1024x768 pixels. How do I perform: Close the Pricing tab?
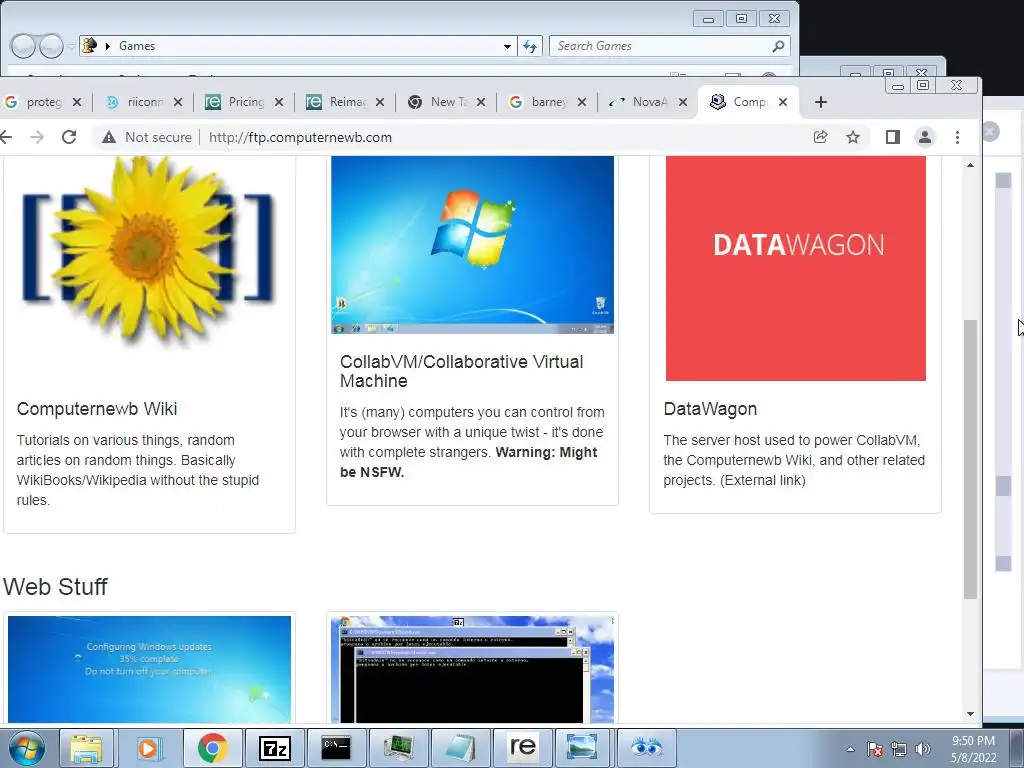pos(279,102)
